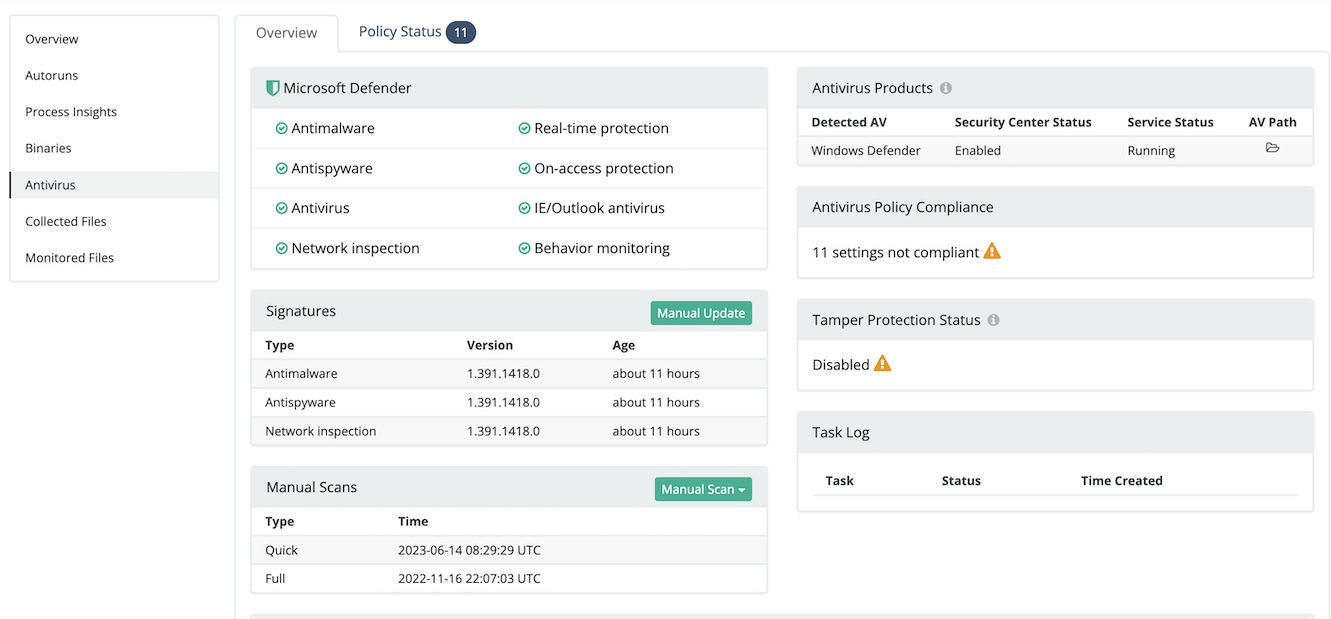Click the Antimalware version 1.391.1418.0
Image resolution: width=1331 pixels, height=619 pixels.
(503, 373)
